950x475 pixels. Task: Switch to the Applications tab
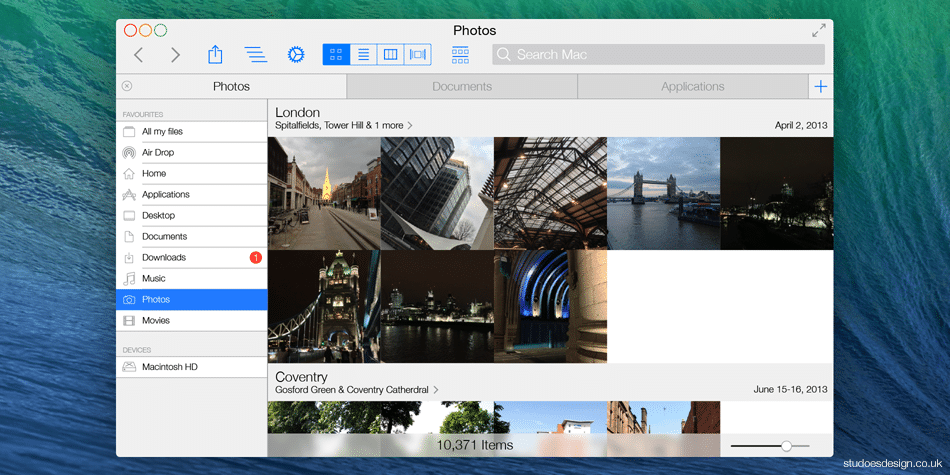pos(692,87)
